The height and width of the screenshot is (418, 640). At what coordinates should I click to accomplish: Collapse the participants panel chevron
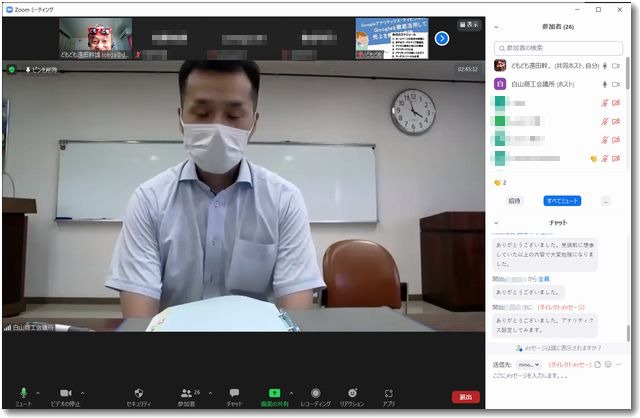coord(497,27)
